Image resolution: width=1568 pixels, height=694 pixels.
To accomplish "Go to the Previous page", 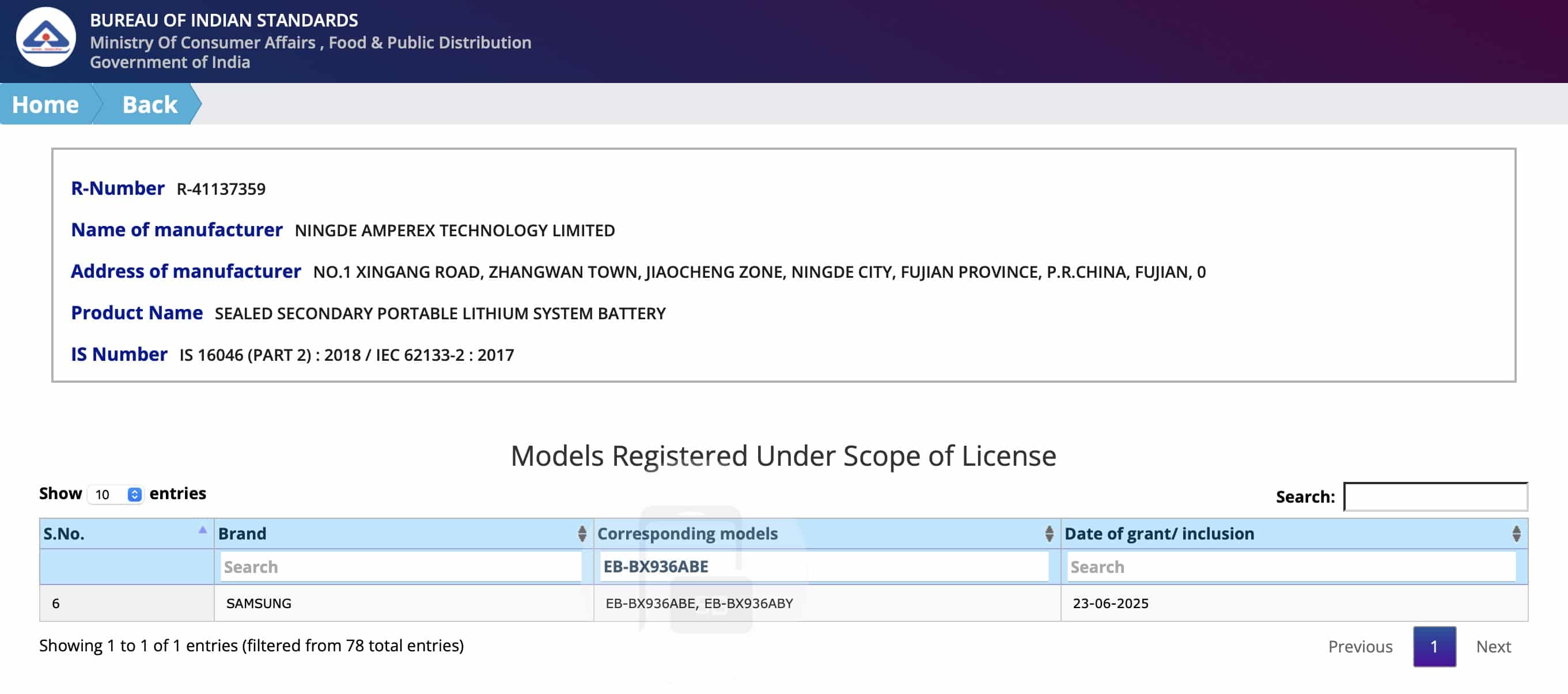I will (1360, 647).
